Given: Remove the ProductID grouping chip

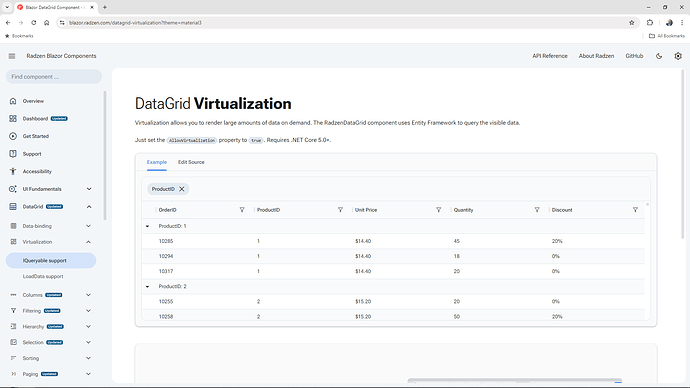Looking at the screenshot, I should [x=182, y=189].
